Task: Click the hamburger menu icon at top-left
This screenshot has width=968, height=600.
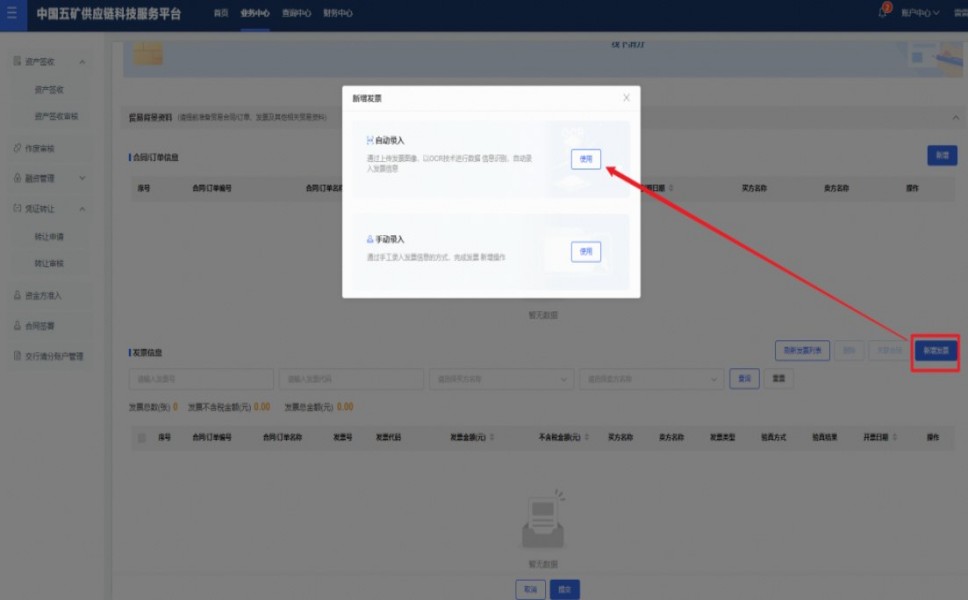Action: coord(12,14)
